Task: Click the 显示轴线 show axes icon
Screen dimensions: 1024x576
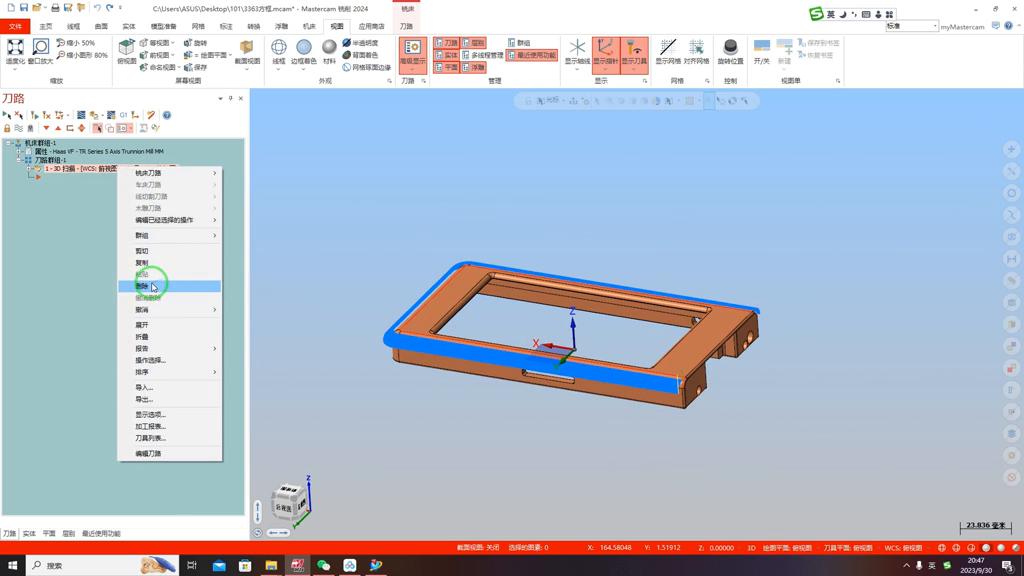Action: pyautogui.click(x=577, y=52)
